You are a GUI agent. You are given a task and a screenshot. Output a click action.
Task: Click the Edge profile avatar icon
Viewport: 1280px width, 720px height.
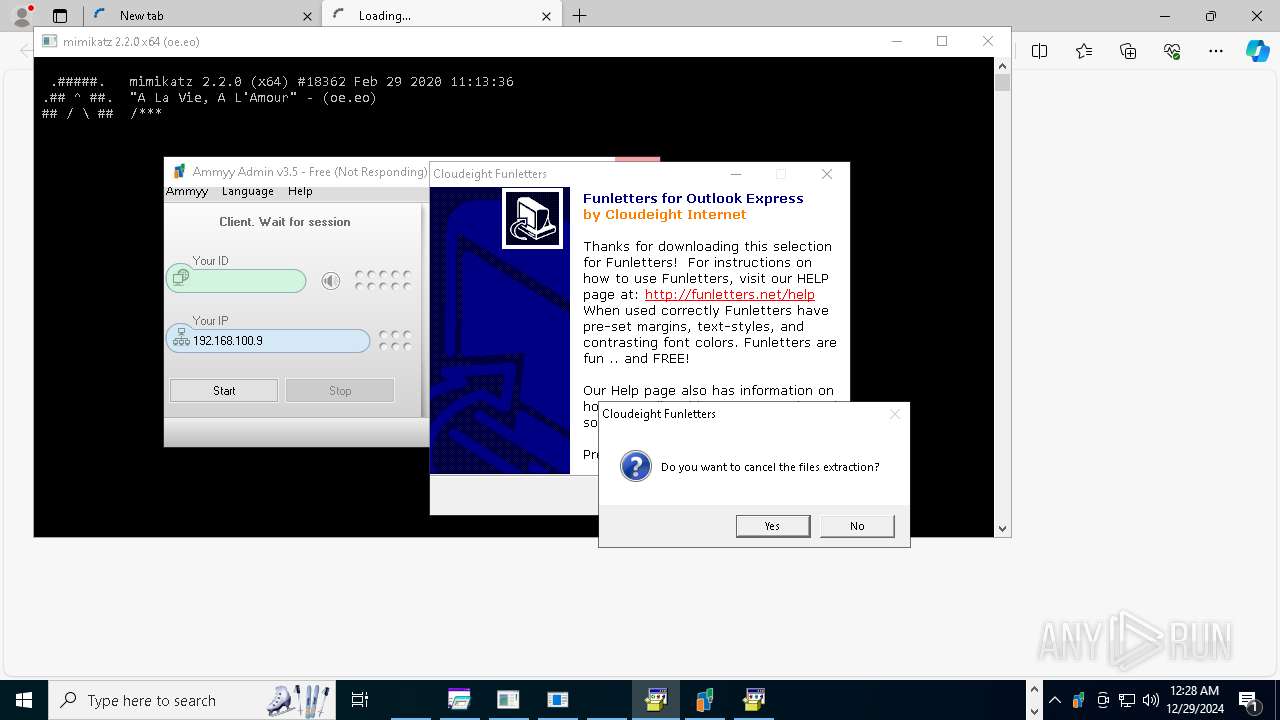pyautogui.click(x=22, y=16)
